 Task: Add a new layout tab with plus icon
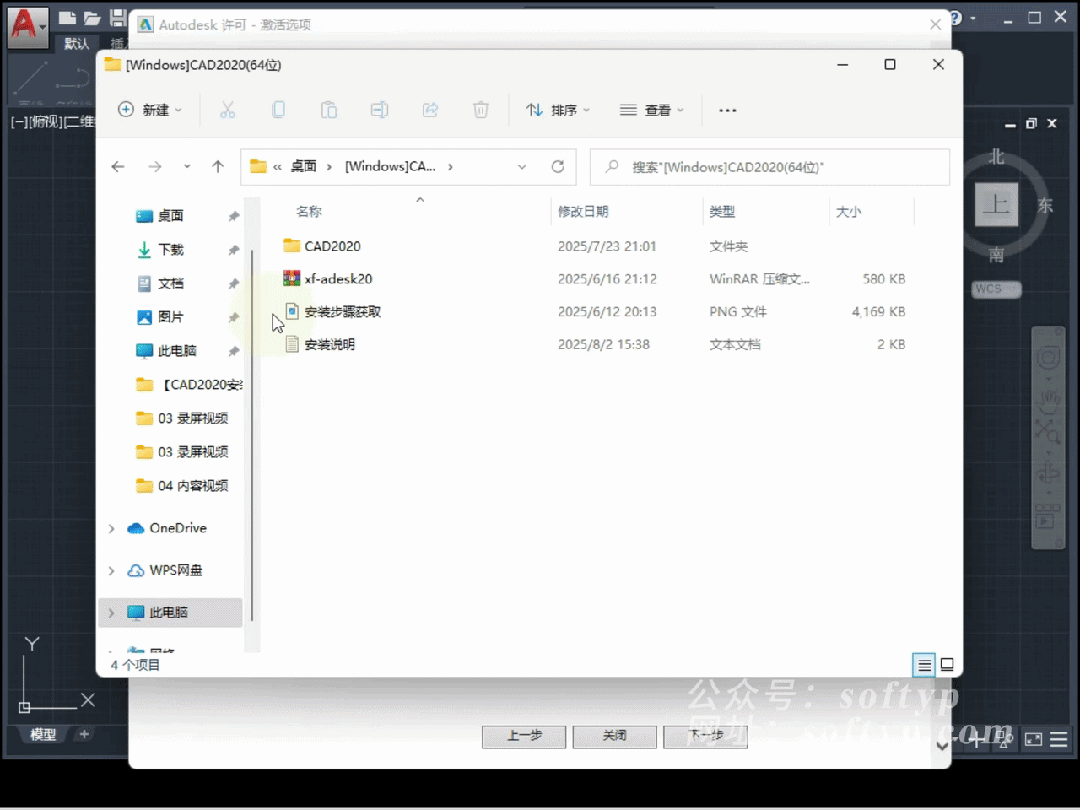click(x=84, y=734)
